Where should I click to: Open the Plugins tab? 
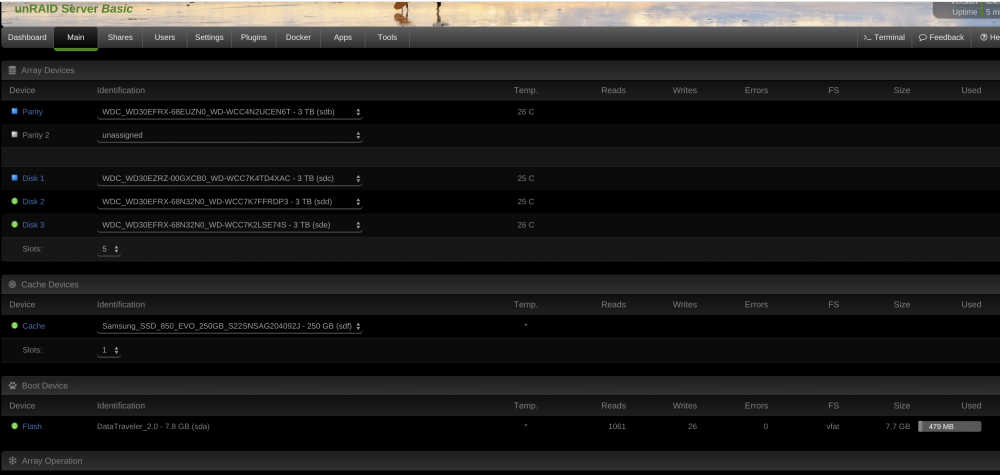click(x=254, y=38)
